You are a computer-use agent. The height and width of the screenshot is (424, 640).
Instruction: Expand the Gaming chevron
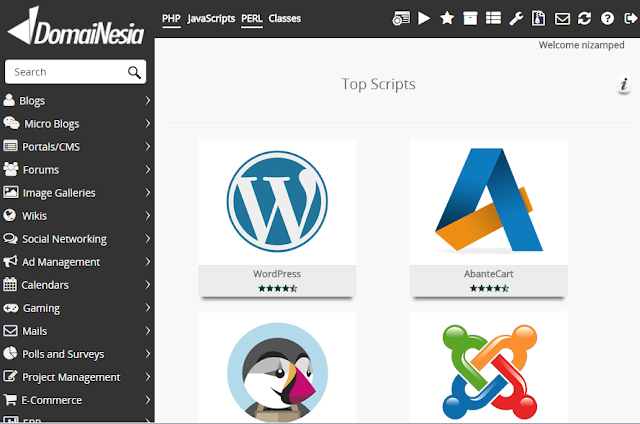point(148,308)
